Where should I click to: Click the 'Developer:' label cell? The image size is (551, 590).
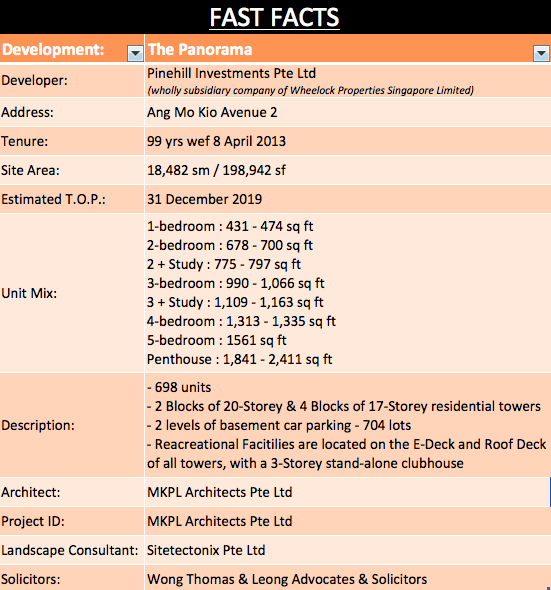click(72, 81)
